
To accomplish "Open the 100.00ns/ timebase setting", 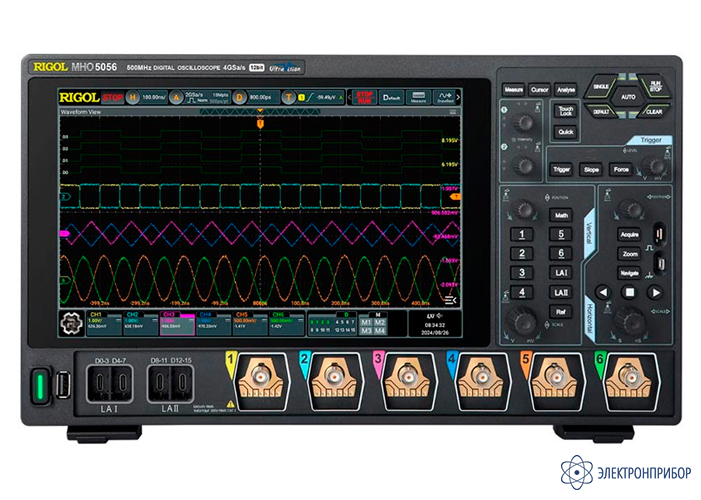I will pyautogui.click(x=154, y=97).
